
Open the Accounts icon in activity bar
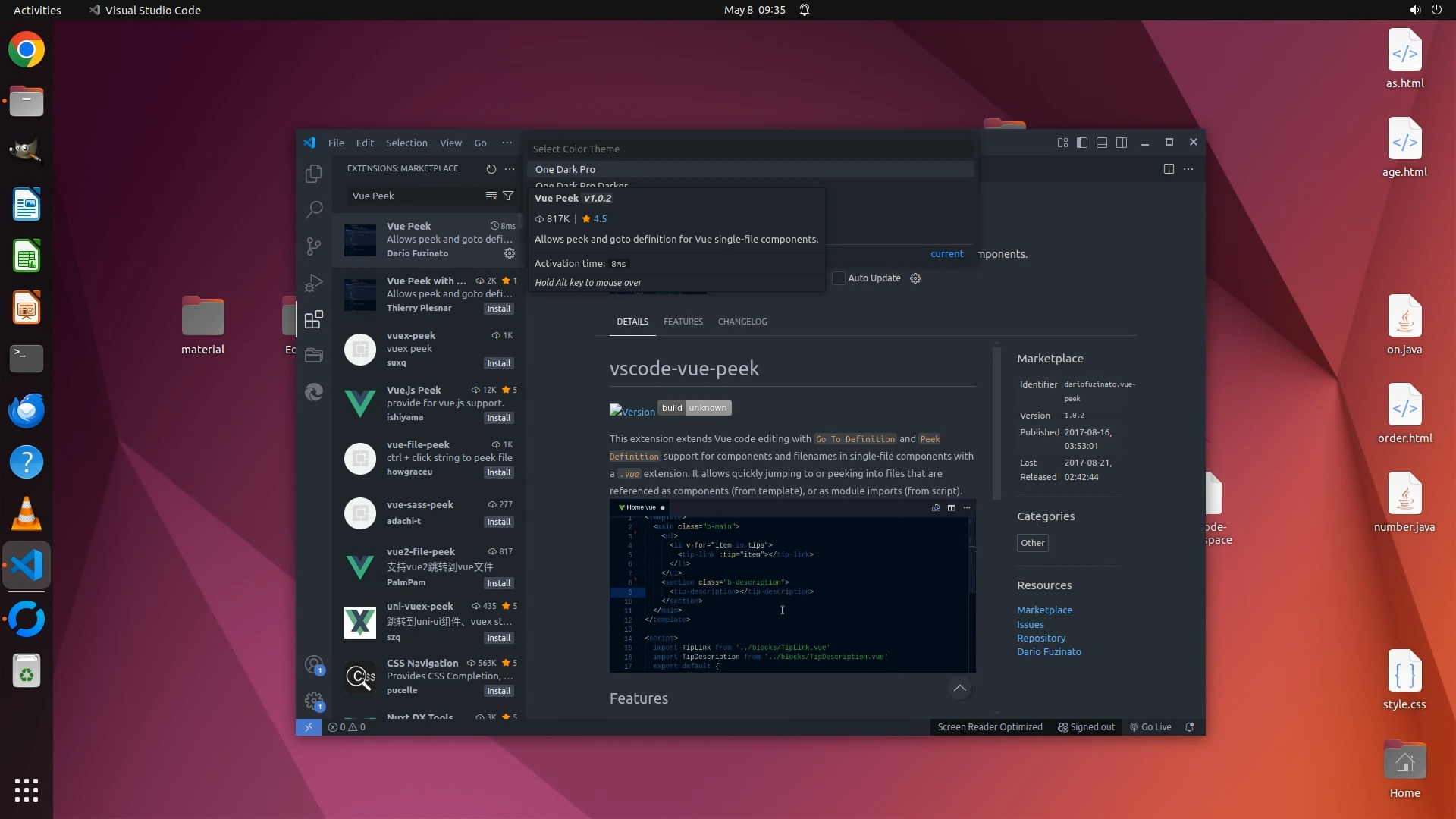pyautogui.click(x=313, y=665)
